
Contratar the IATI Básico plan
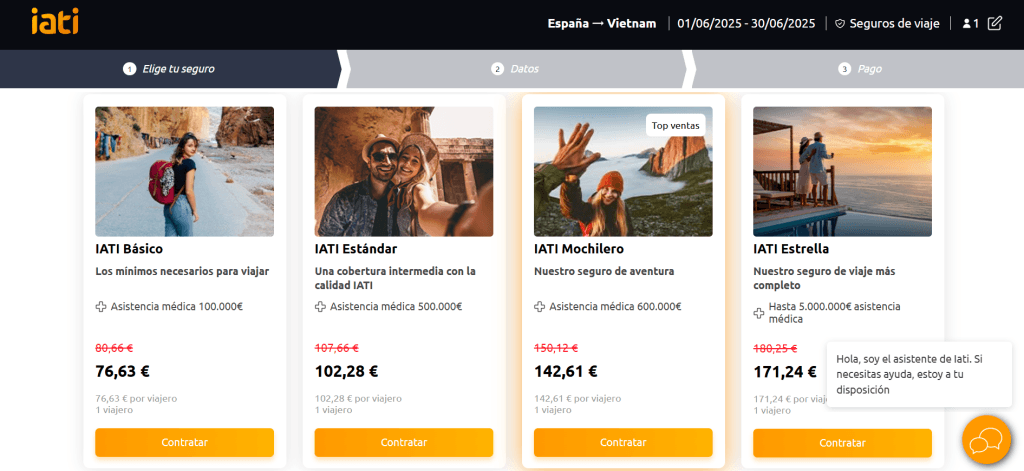[185, 442]
